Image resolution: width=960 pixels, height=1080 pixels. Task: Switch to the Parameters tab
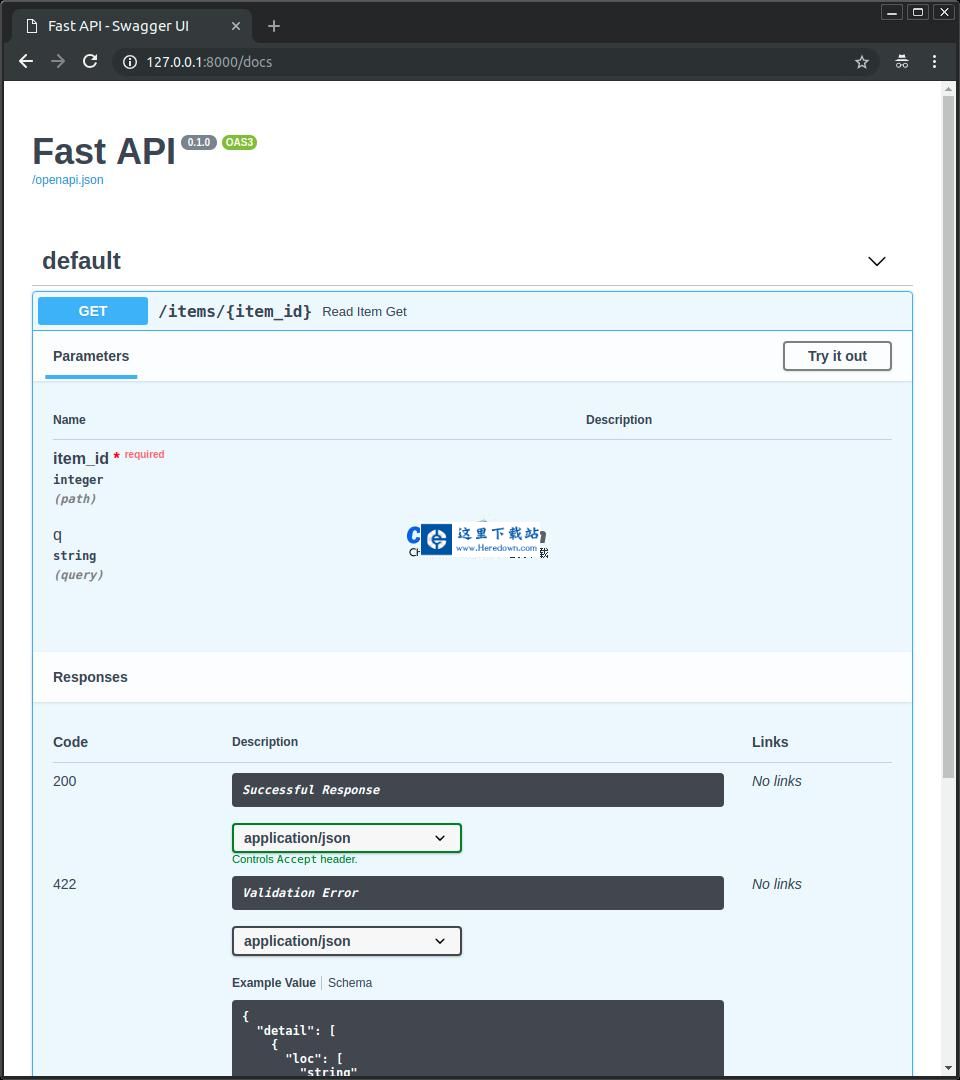[91, 356]
